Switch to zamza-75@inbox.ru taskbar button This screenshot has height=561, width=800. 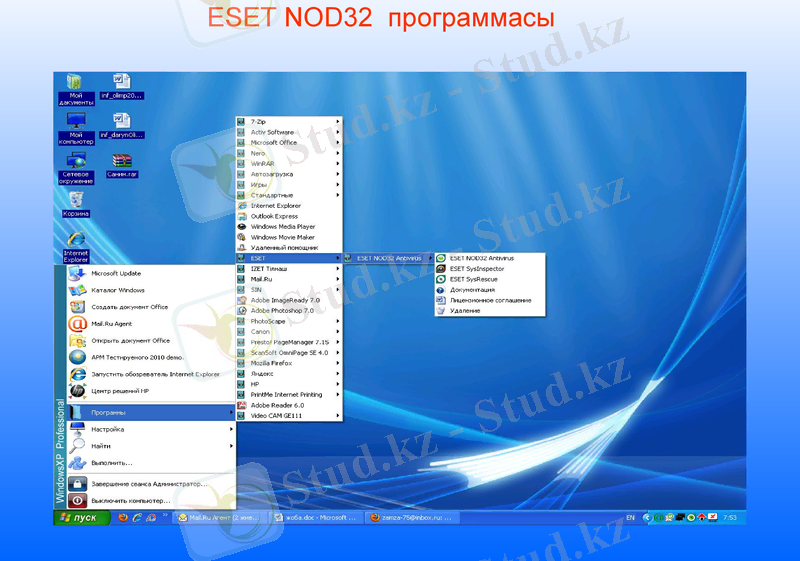point(412,517)
